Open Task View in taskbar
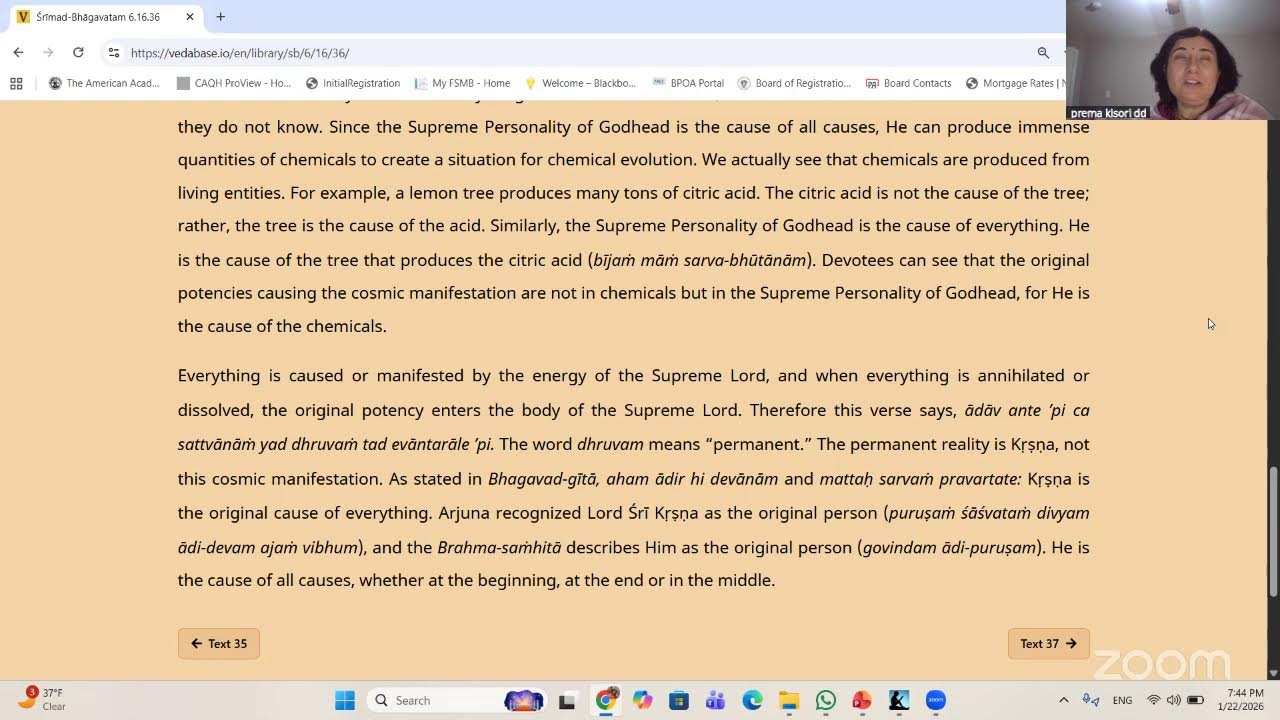The height and width of the screenshot is (720, 1280). pos(567,700)
